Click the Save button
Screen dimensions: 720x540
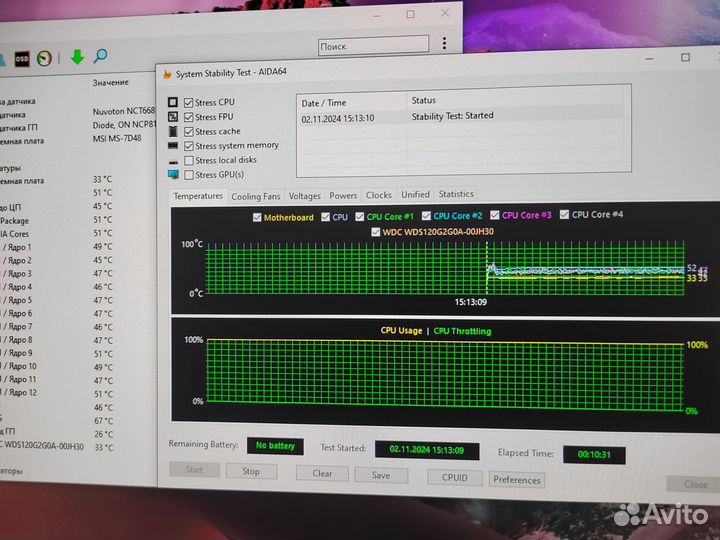tap(381, 475)
